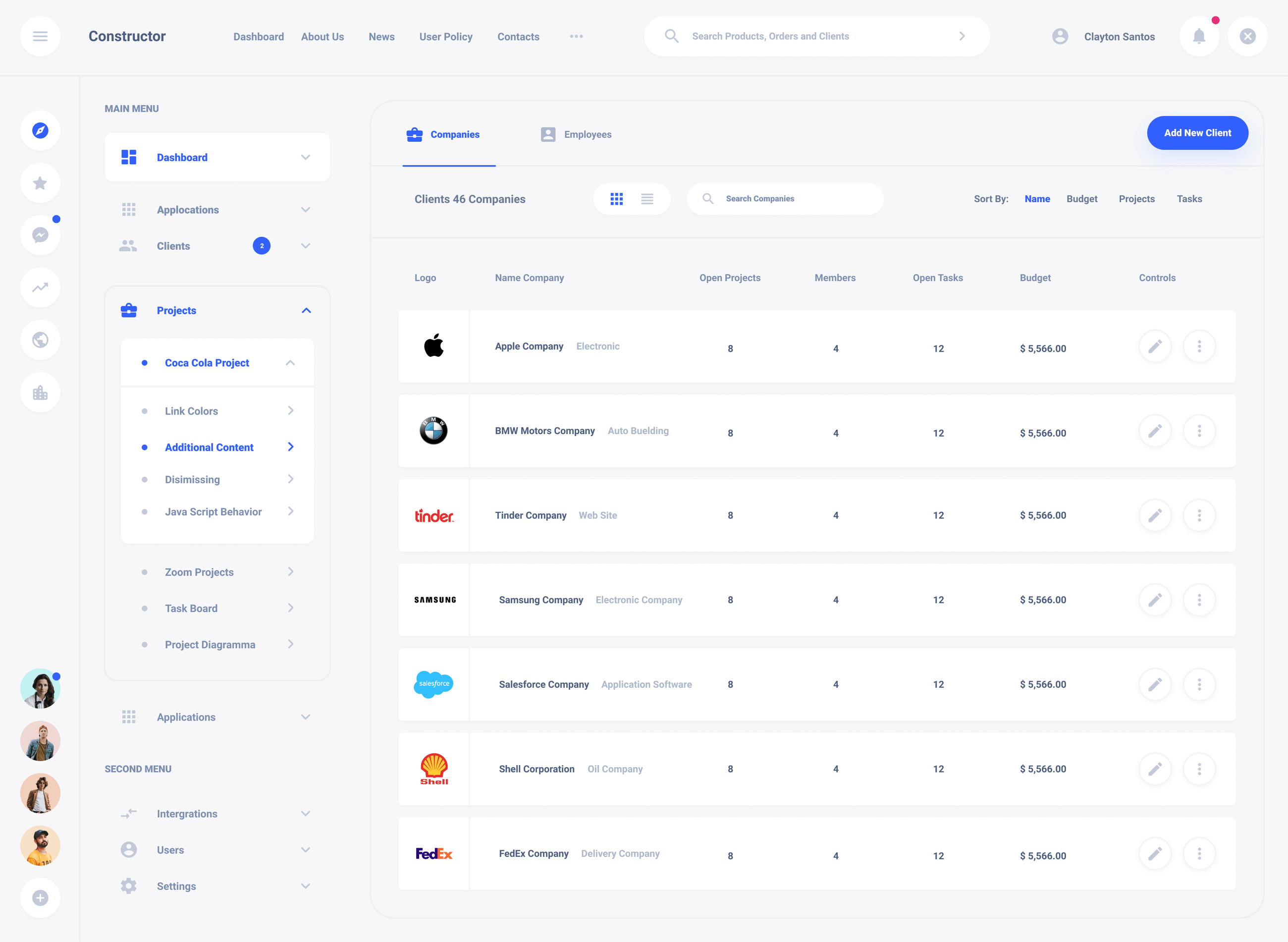Open the Contacts menu in top bar
Image resolution: width=1288 pixels, height=942 pixels.
(x=518, y=36)
